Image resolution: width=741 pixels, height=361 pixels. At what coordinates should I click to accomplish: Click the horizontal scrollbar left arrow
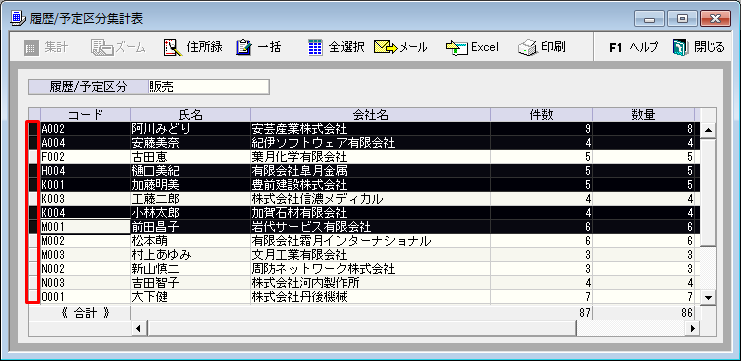pos(138,327)
